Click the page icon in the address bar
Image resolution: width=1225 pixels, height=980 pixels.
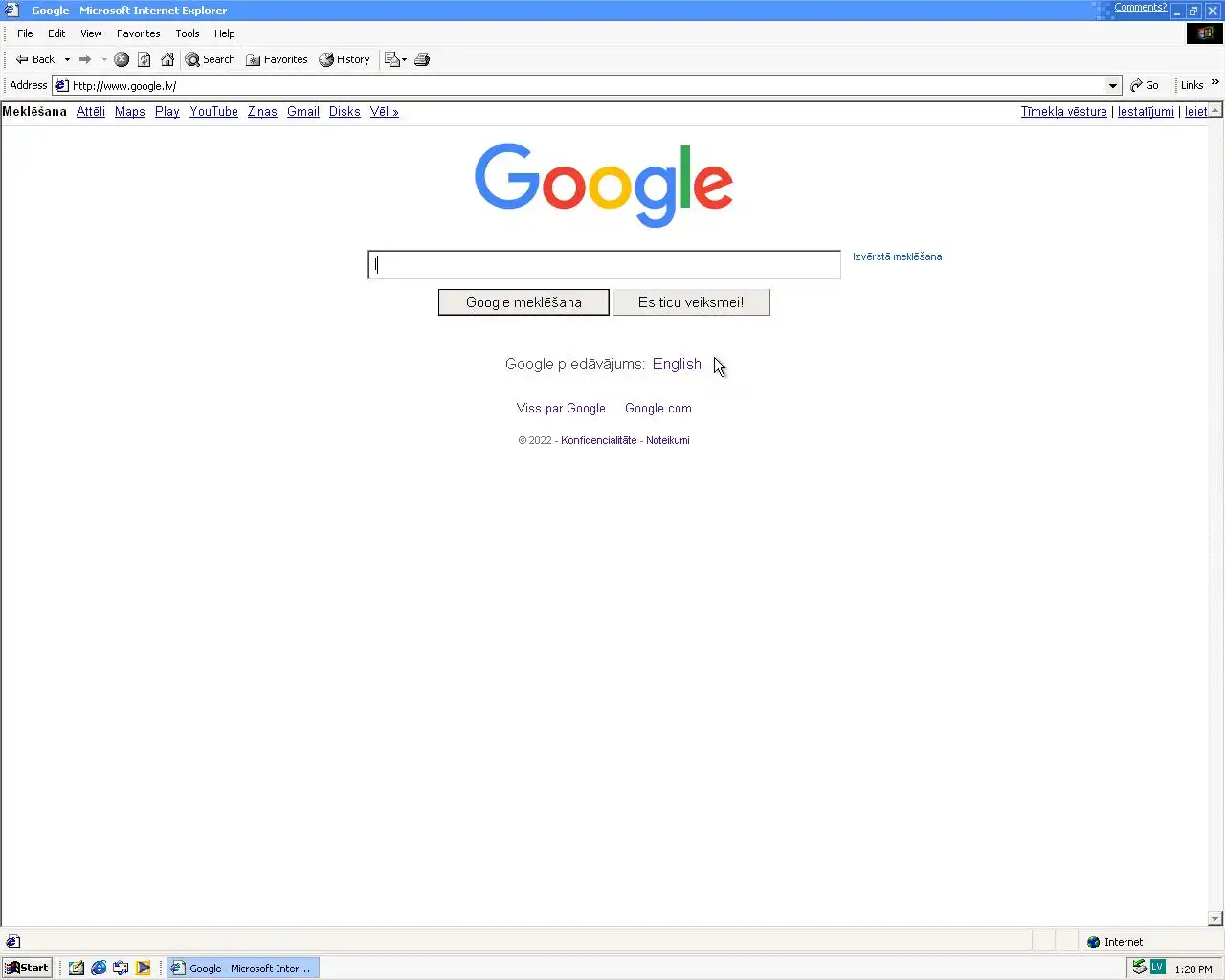pyautogui.click(x=62, y=85)
